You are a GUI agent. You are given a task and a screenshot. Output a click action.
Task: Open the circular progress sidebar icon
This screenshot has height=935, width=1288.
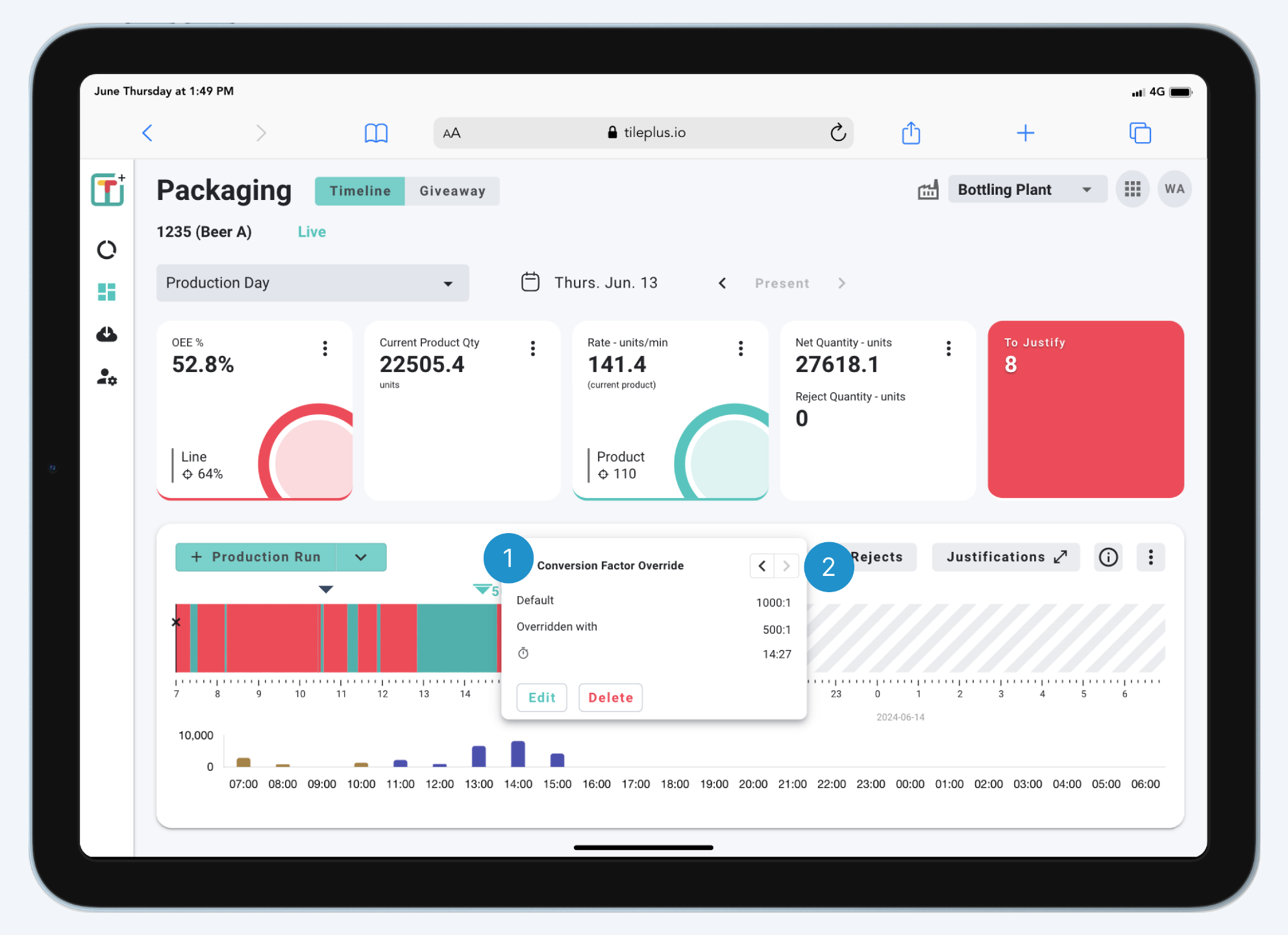click(x=107, y=250)
